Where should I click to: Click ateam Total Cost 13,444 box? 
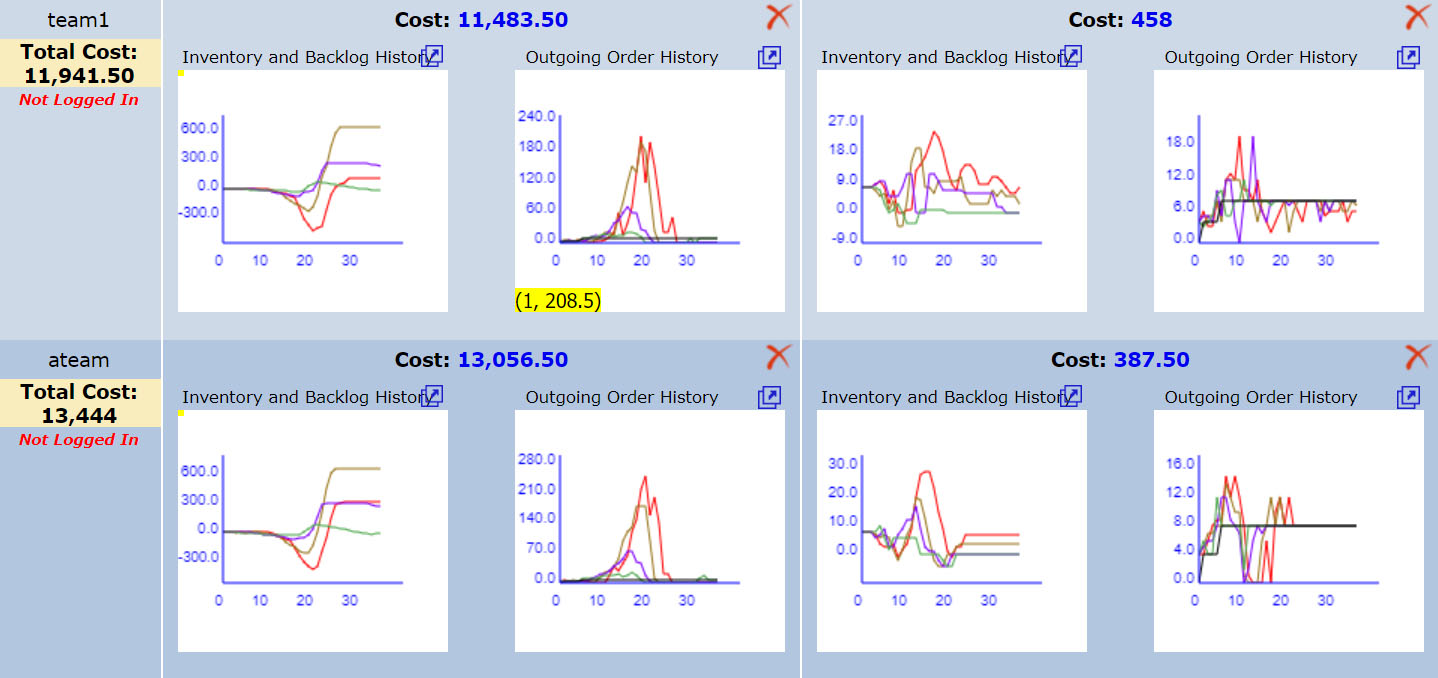pos(79,403)
